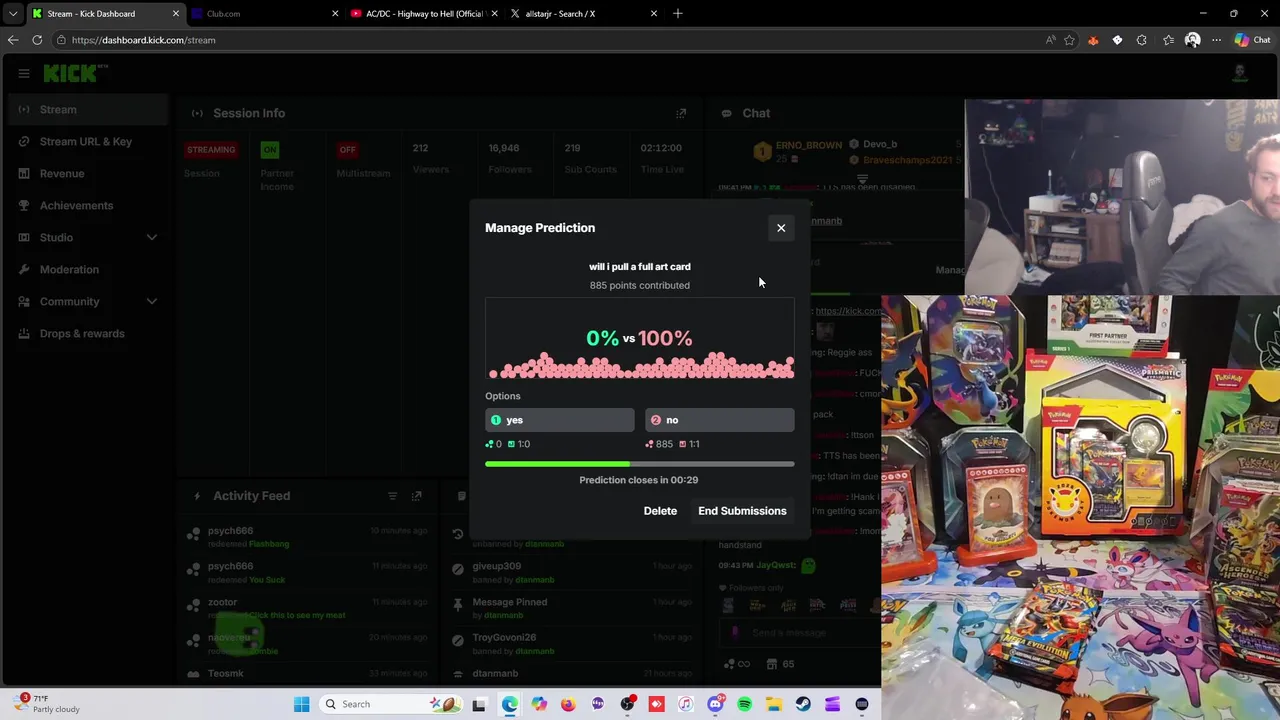Select the 'no' prediction option

[720, 420]
